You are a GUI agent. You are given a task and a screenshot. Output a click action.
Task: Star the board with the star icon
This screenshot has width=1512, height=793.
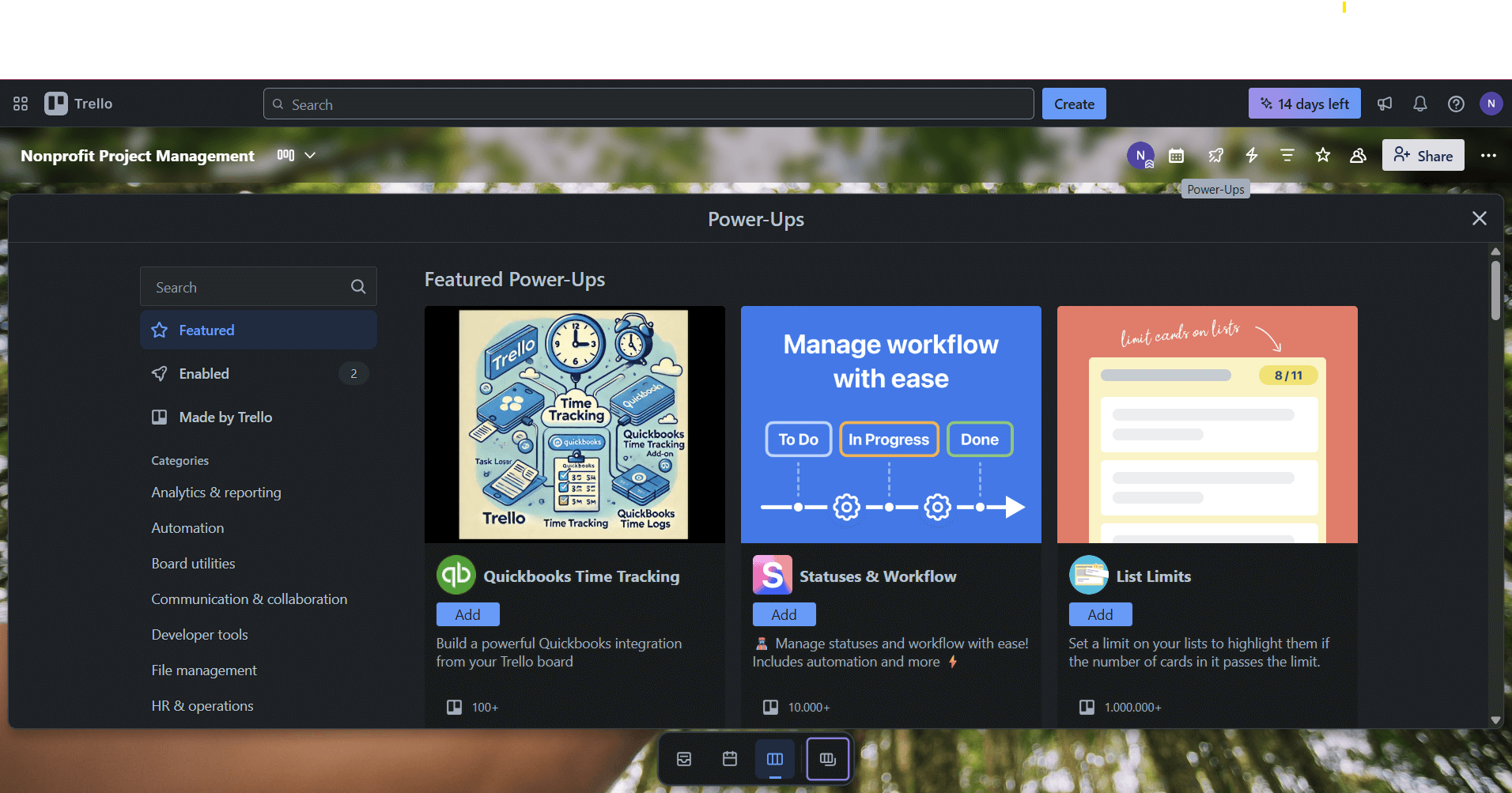tap(1322, 156)
